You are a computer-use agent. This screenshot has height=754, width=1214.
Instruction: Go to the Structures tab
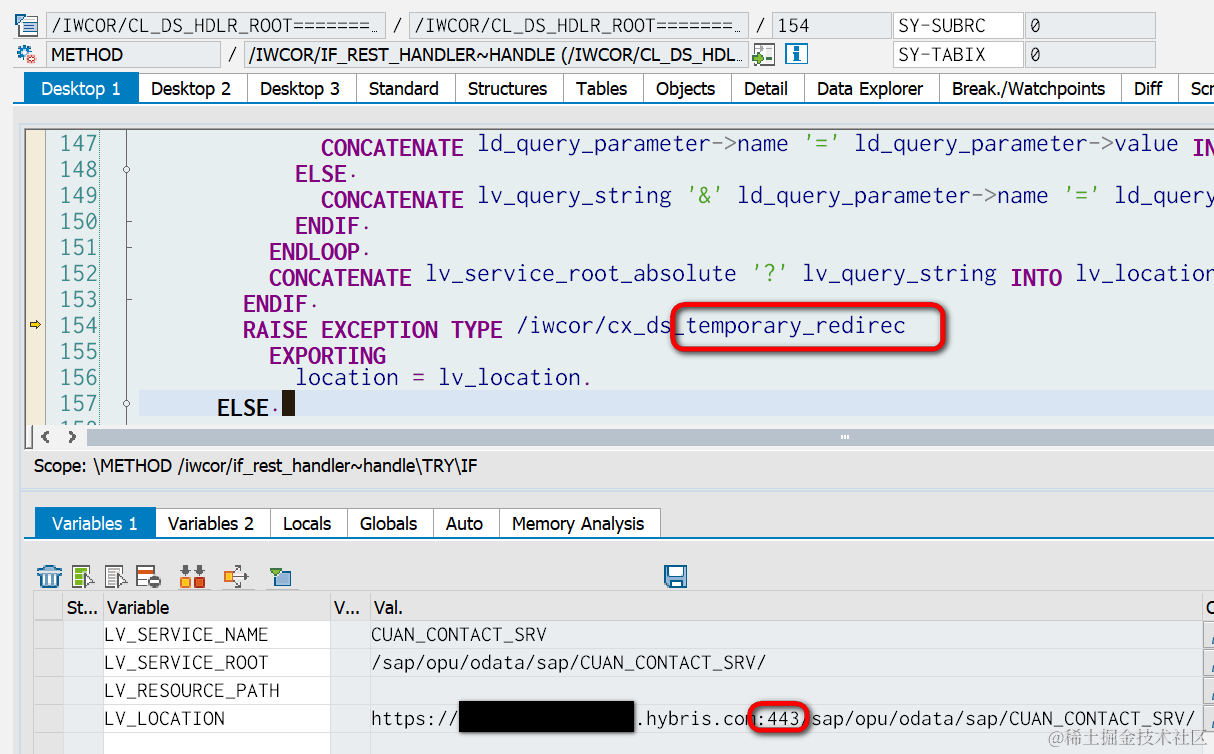coord(508,88)
